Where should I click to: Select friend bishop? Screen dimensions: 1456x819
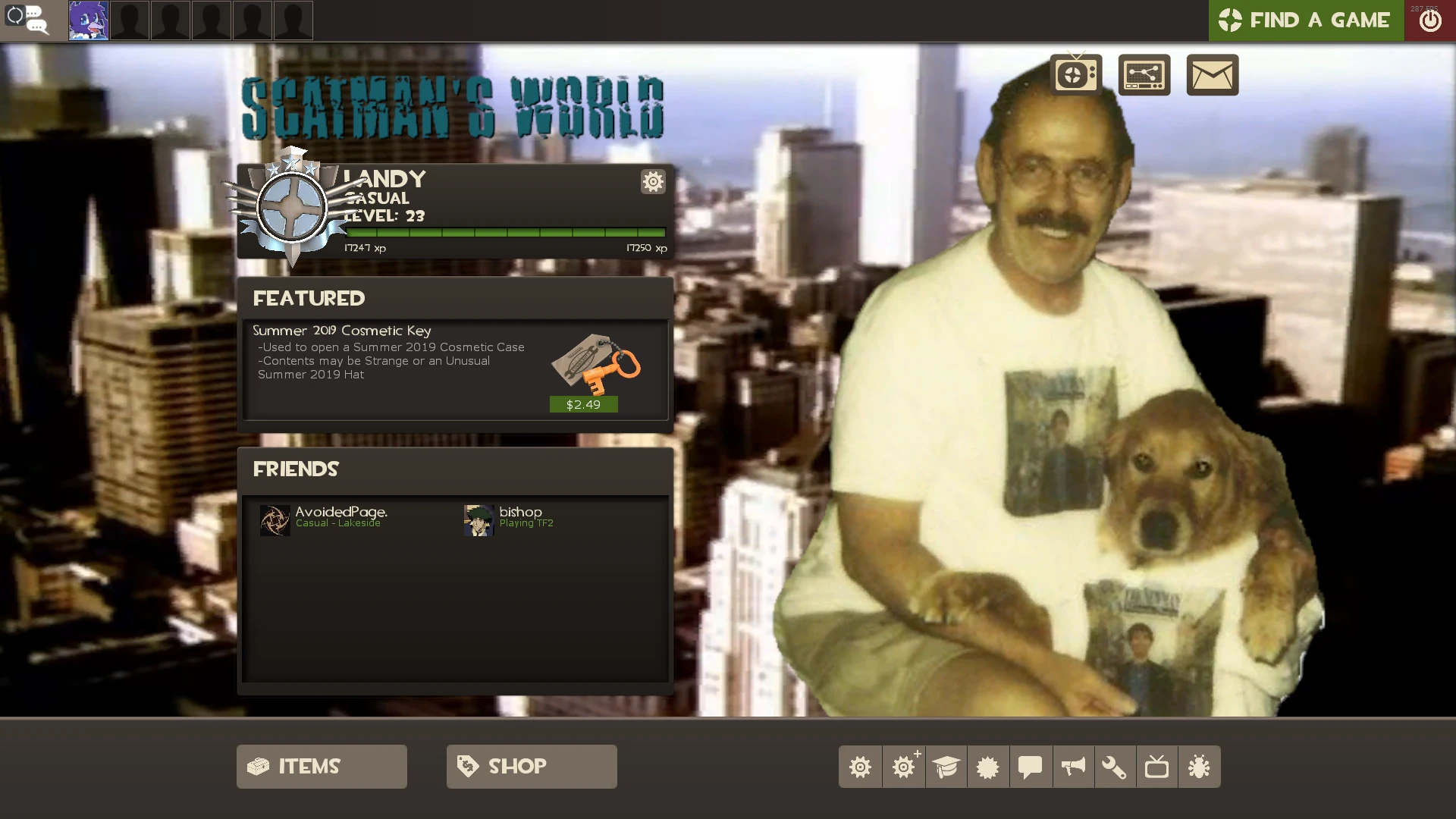[x=521, y=512]
